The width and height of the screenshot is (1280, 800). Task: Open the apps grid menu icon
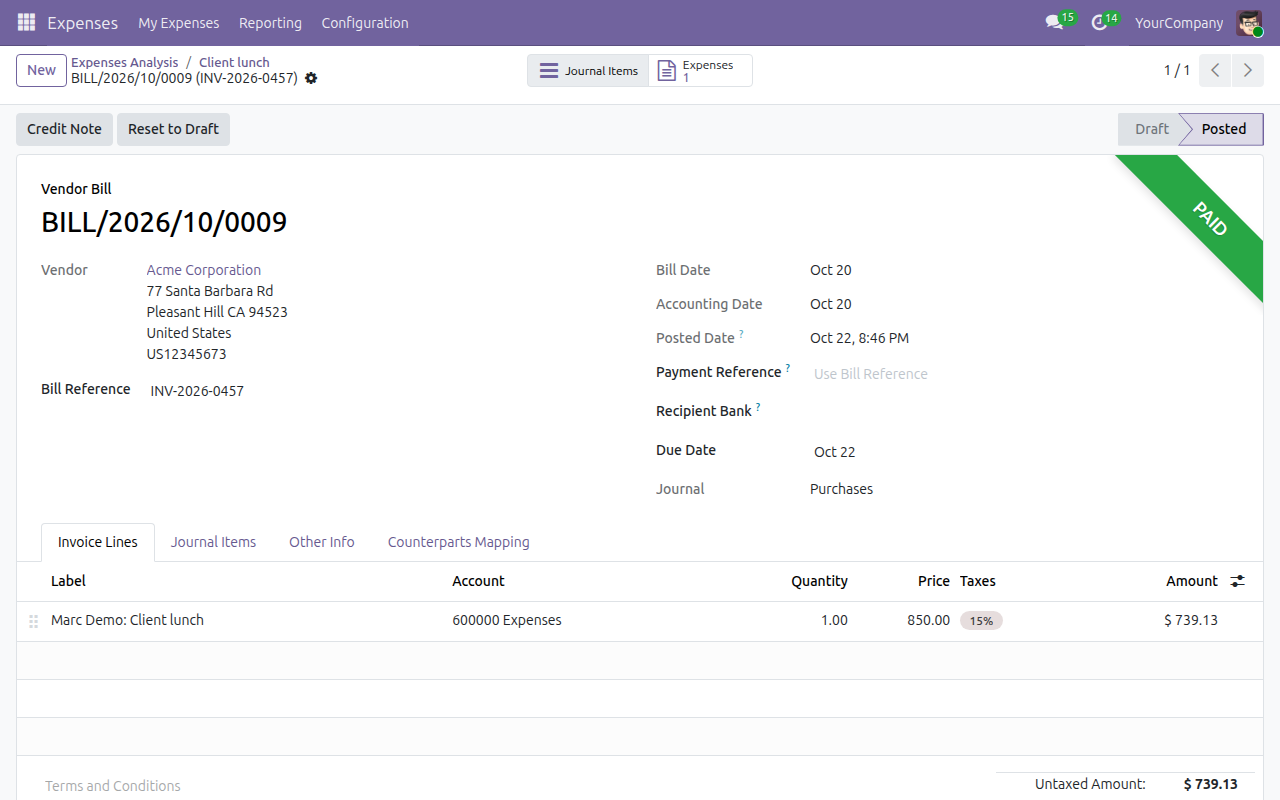pos(26,22)
